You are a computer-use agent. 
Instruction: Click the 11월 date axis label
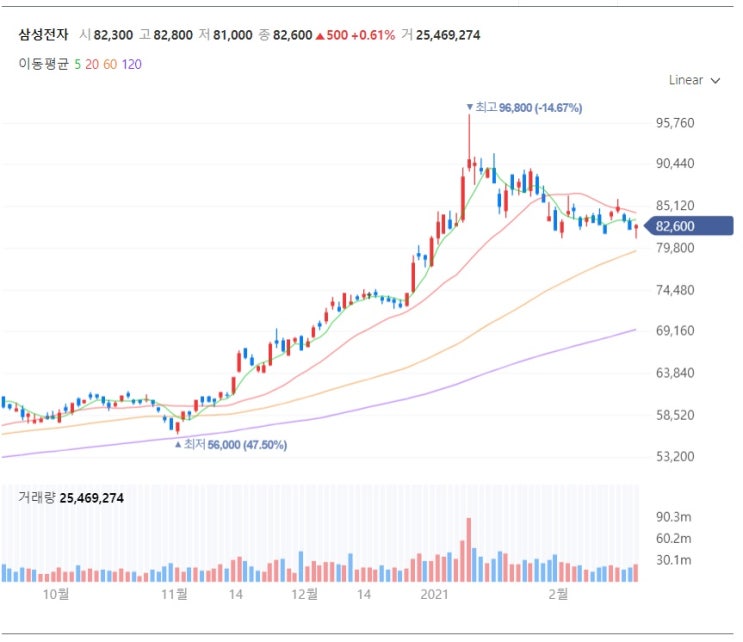tap(174, 594)
